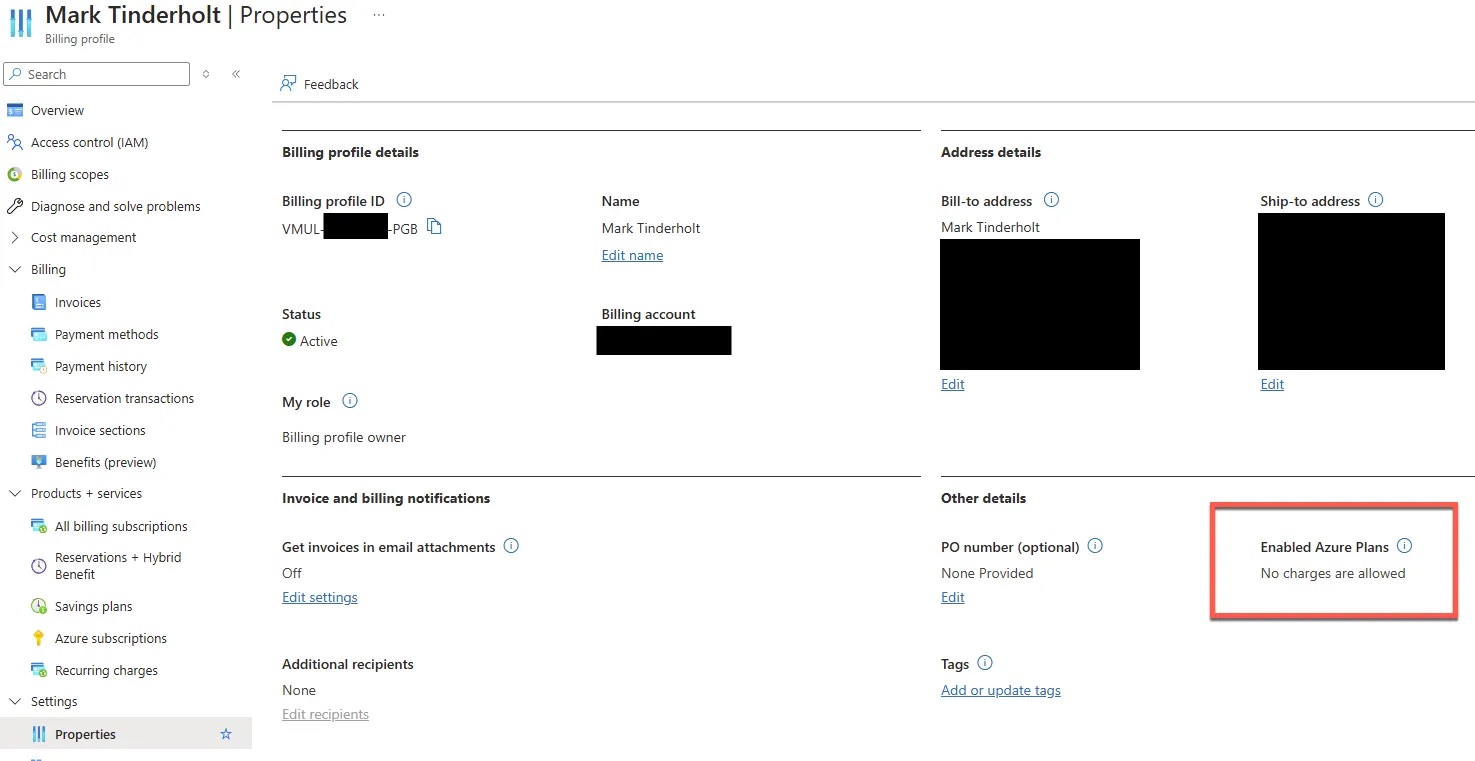Click the Billing scopes icon
This screenshot has height=761, width=1475.
click(x=14, y=174)
